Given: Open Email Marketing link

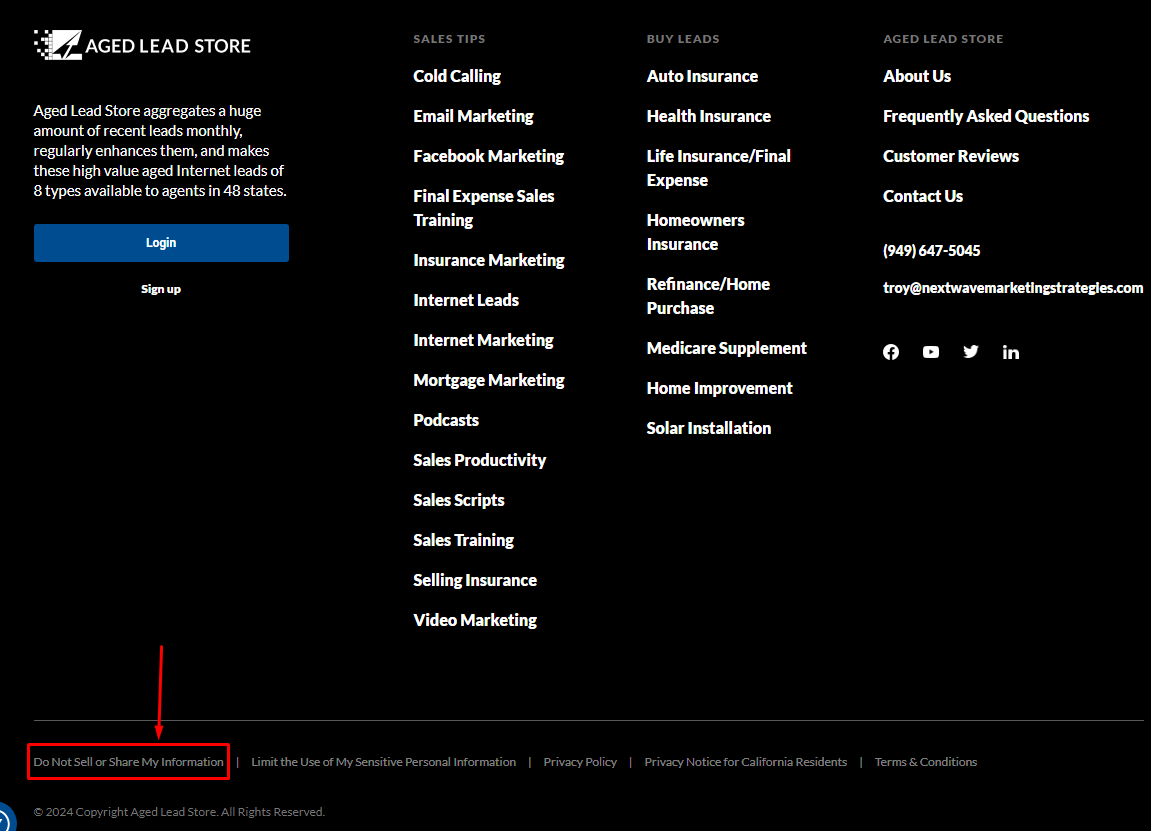Looking at the screenshot, I should coord(473,116).
